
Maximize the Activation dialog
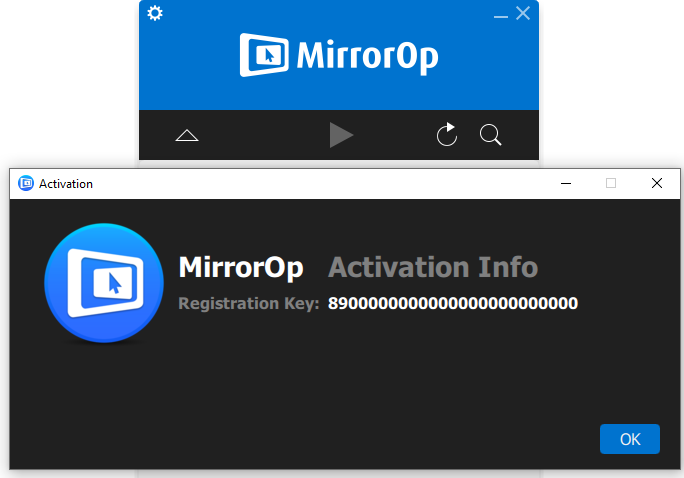[611, 183]
